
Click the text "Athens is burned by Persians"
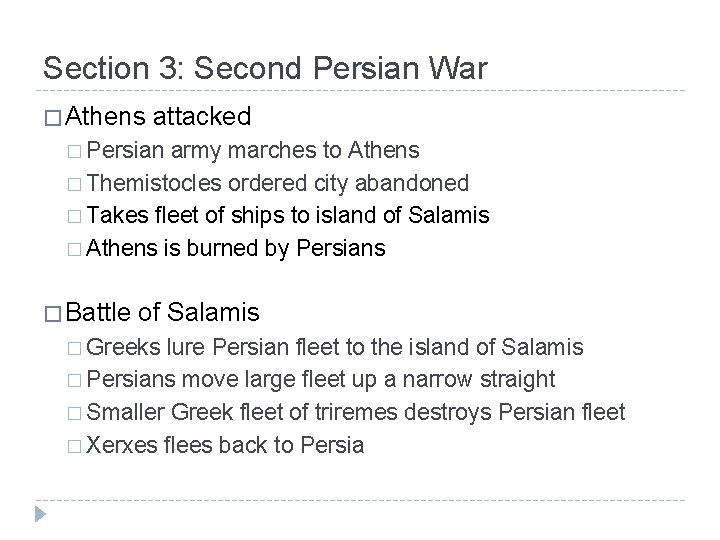[237, 247]
